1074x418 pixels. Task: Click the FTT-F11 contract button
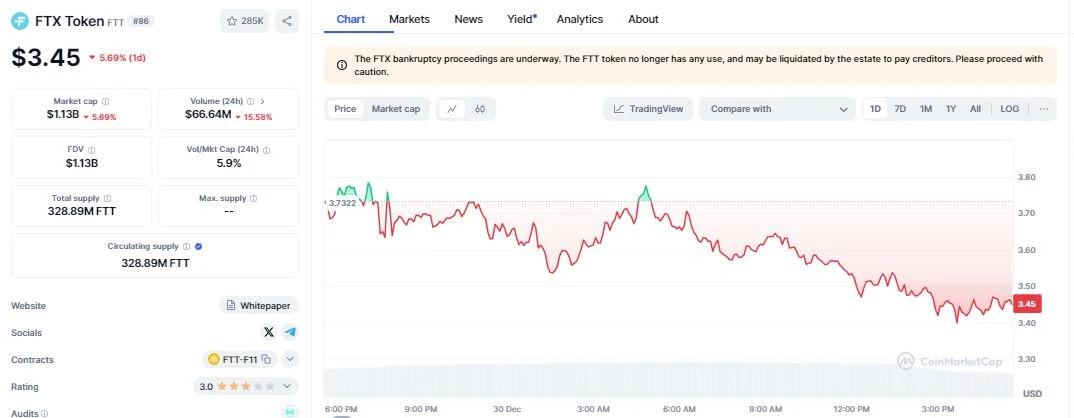[240, 359]
